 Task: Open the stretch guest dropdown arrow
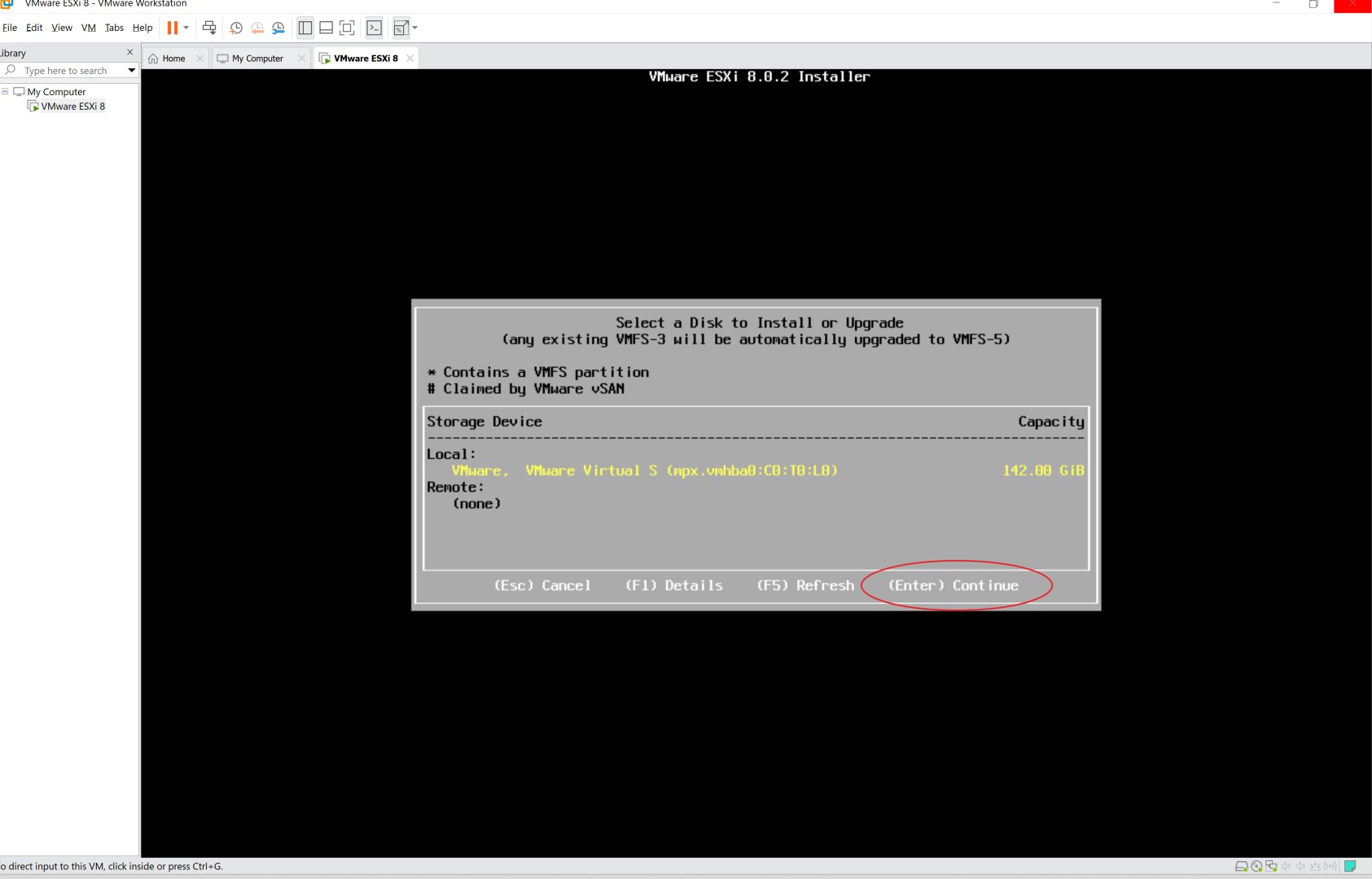(x=415, y=28)
